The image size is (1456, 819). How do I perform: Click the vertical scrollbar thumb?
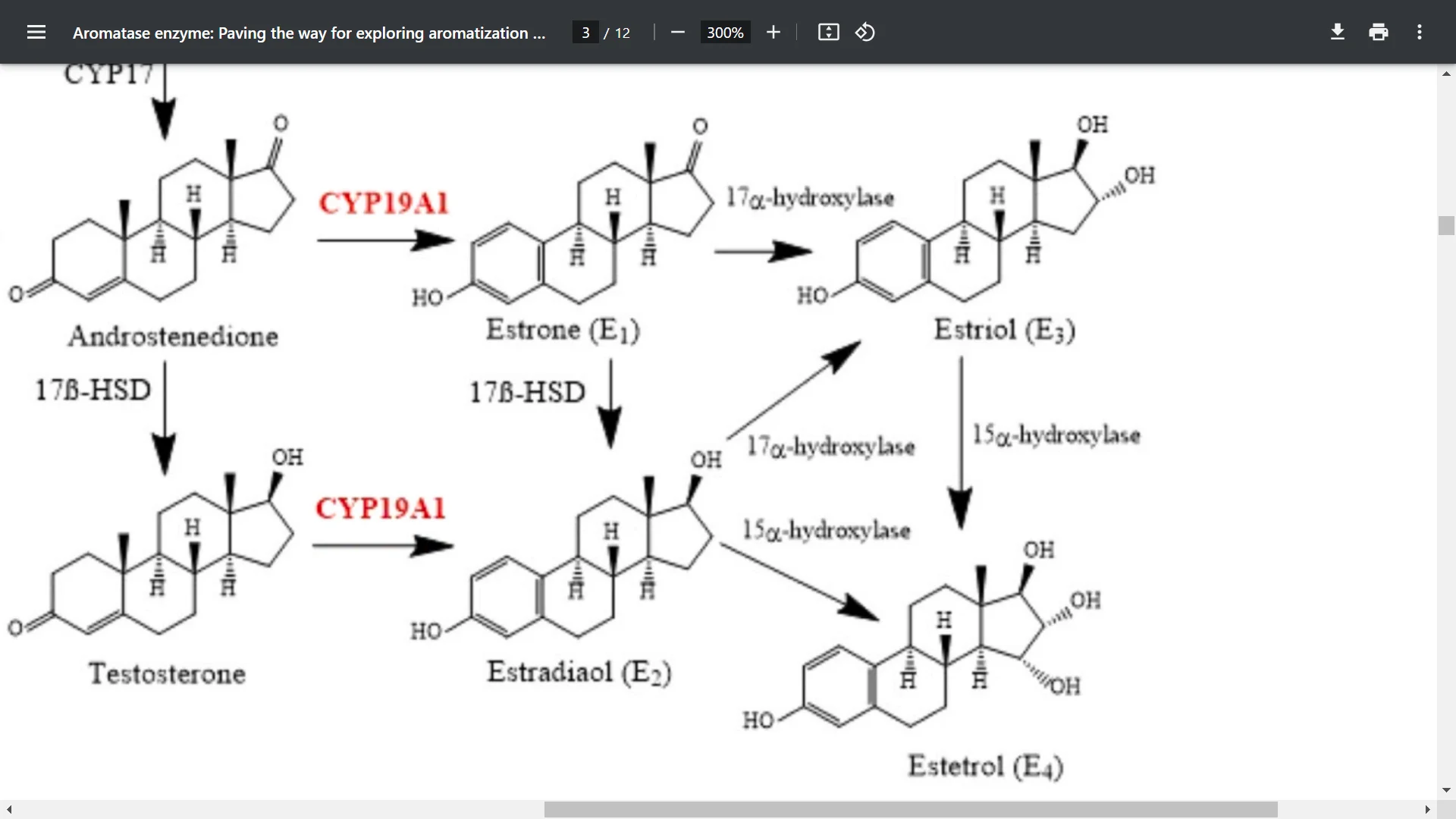[1446, 225]
